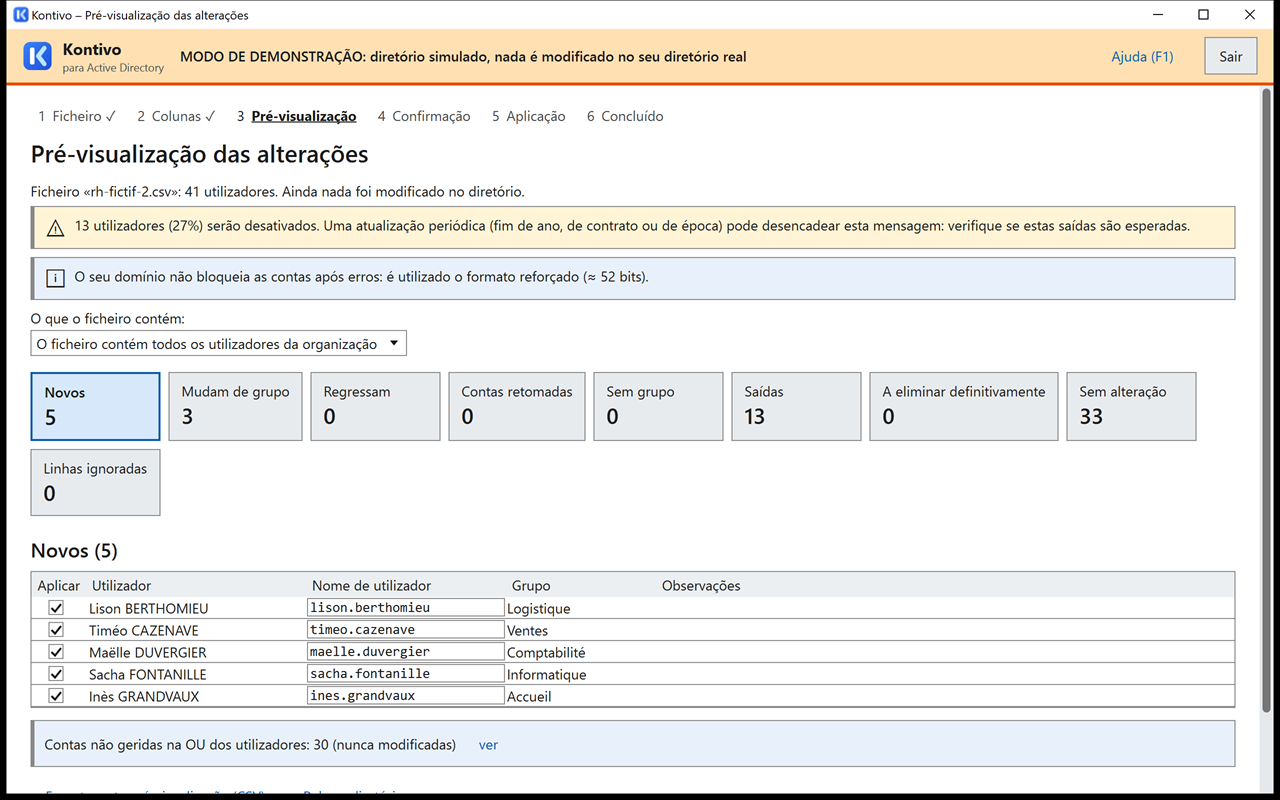Toggle the checkbox for Inès GRANDVAUX

coord(56,696)
